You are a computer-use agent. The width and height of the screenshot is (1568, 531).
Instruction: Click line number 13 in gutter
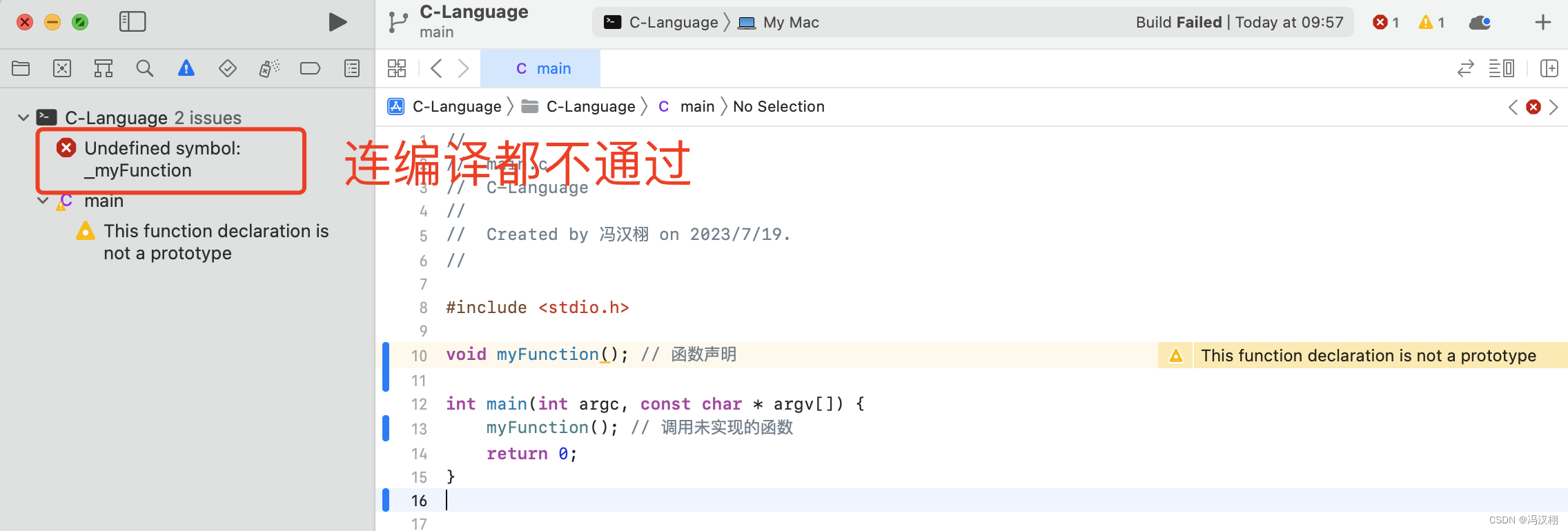[x=419, y=429]
